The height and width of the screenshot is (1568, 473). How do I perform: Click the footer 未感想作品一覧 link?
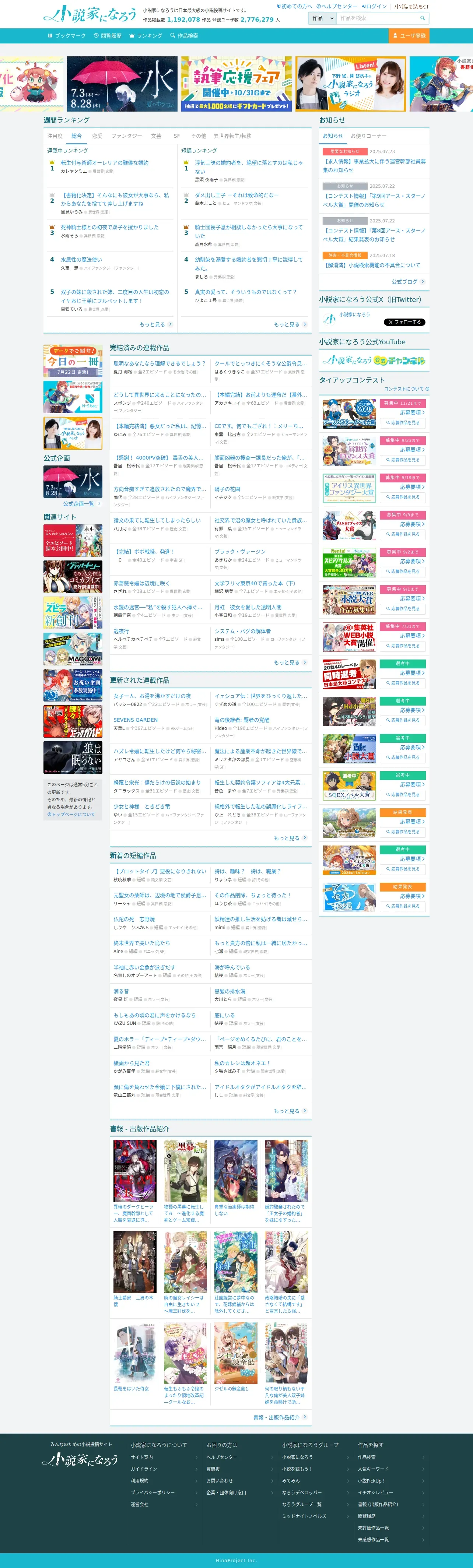(372, 1540)
